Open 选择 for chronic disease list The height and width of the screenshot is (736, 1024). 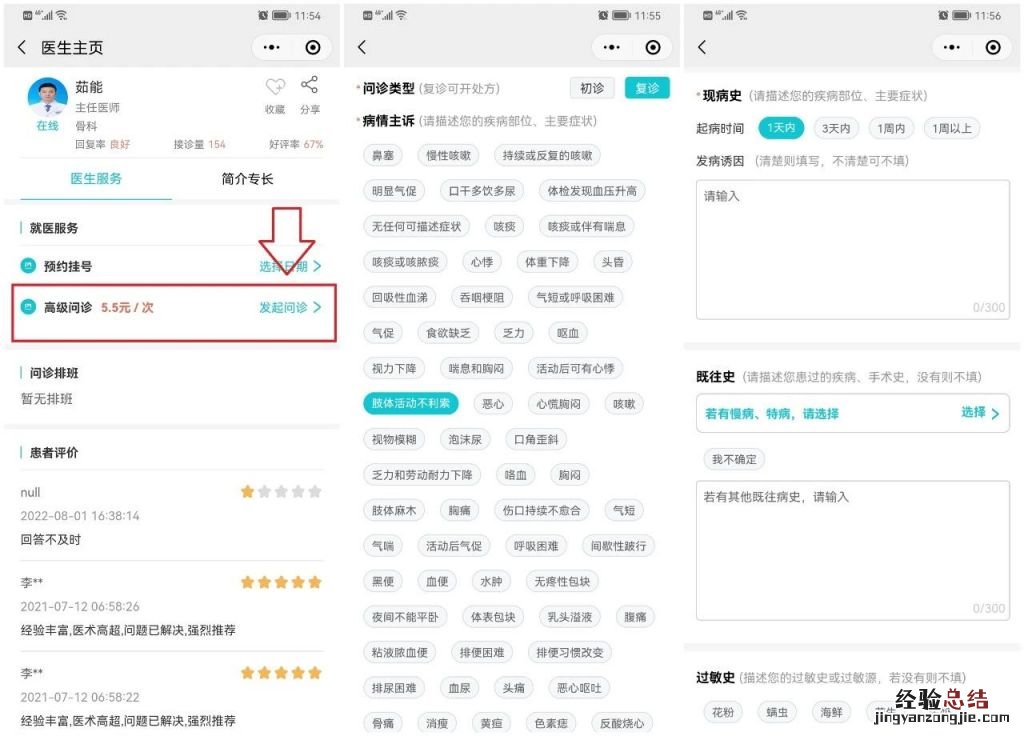tap(980, 413)
